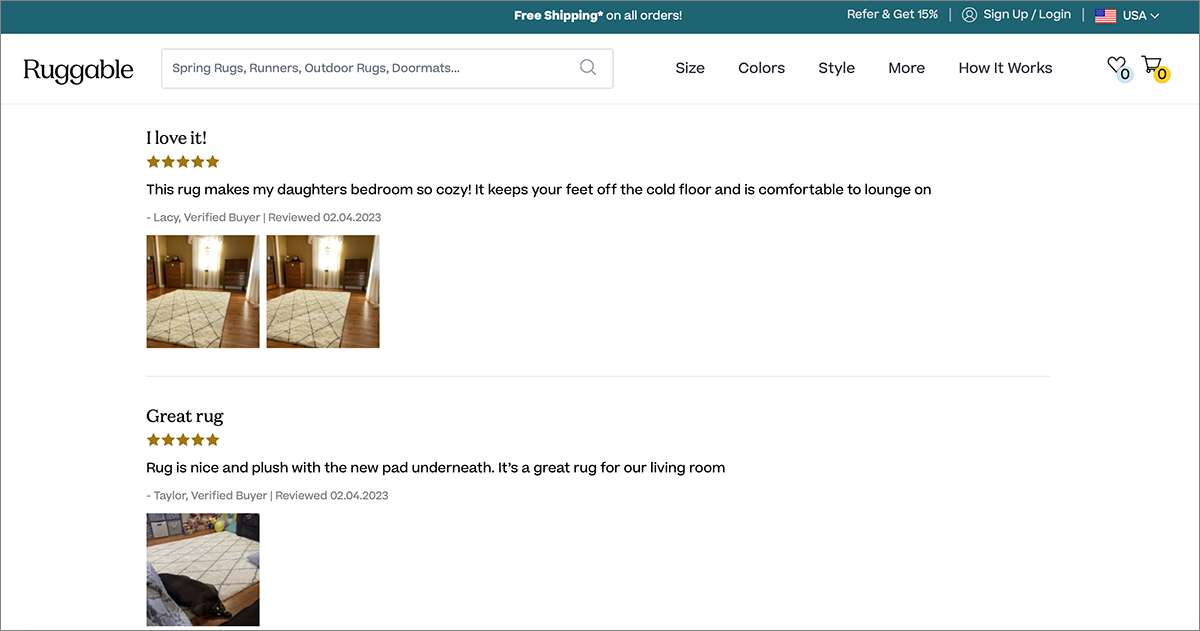Click the account profile icon next to Sign Up

[x=968, y=15]
